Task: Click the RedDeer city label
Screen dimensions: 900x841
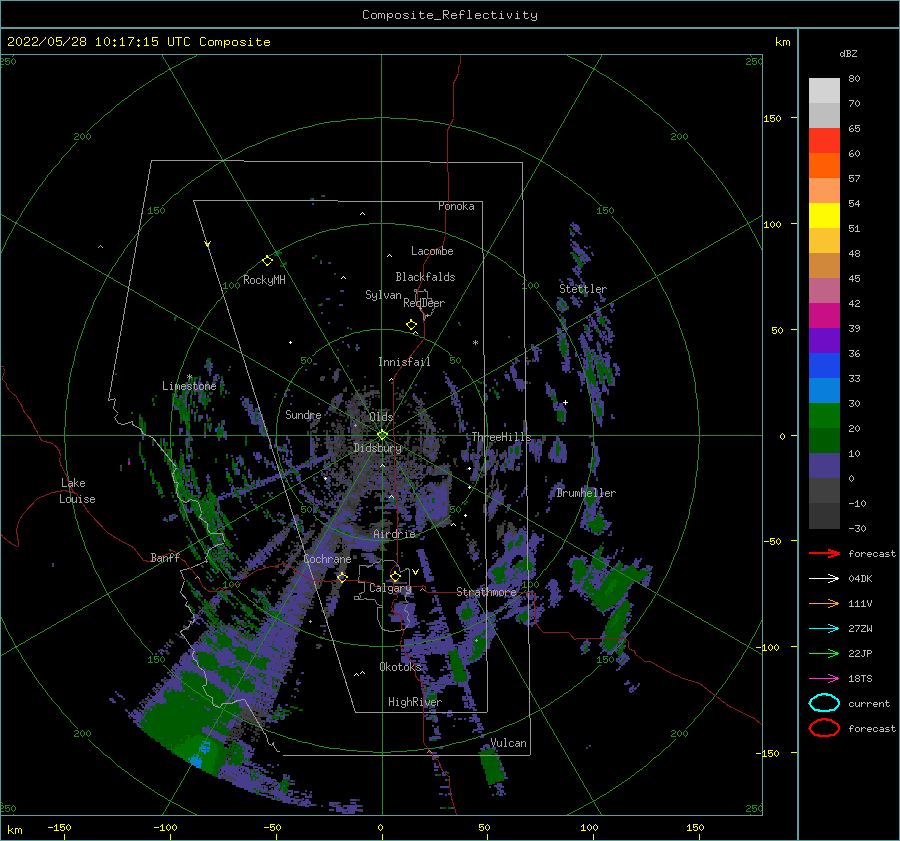Action: tap(424, 303)
